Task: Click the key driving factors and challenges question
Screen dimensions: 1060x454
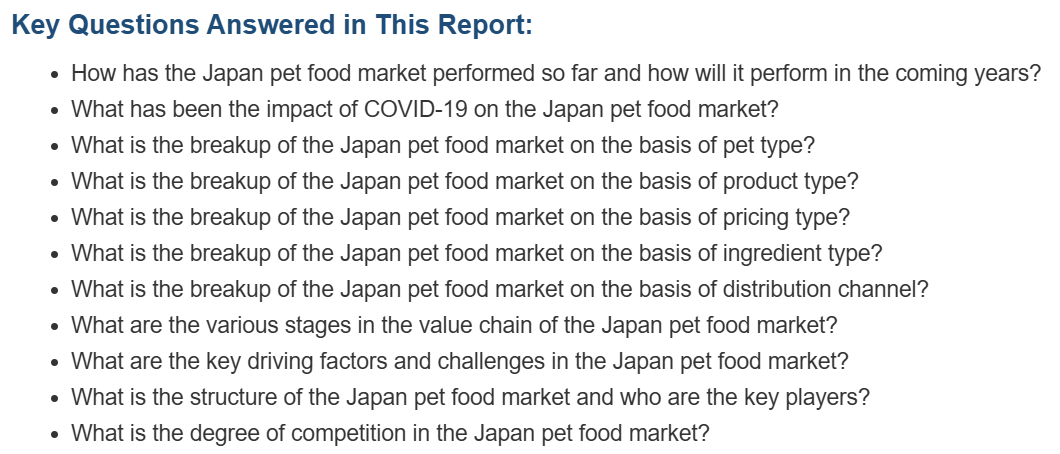Action: pyautogui.click(x=460, y=361)
